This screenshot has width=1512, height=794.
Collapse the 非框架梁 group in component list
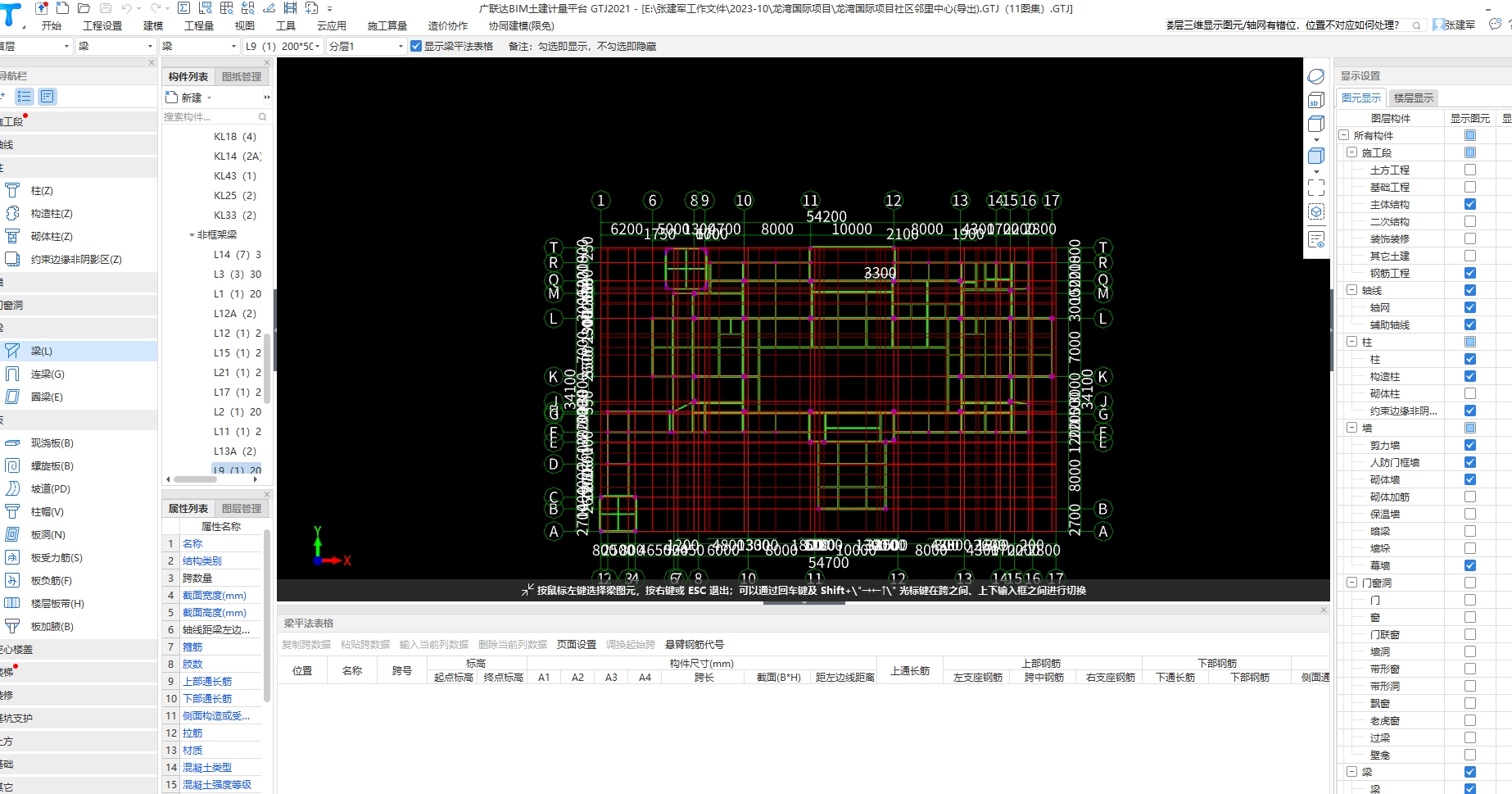click(x=192, y=235)
